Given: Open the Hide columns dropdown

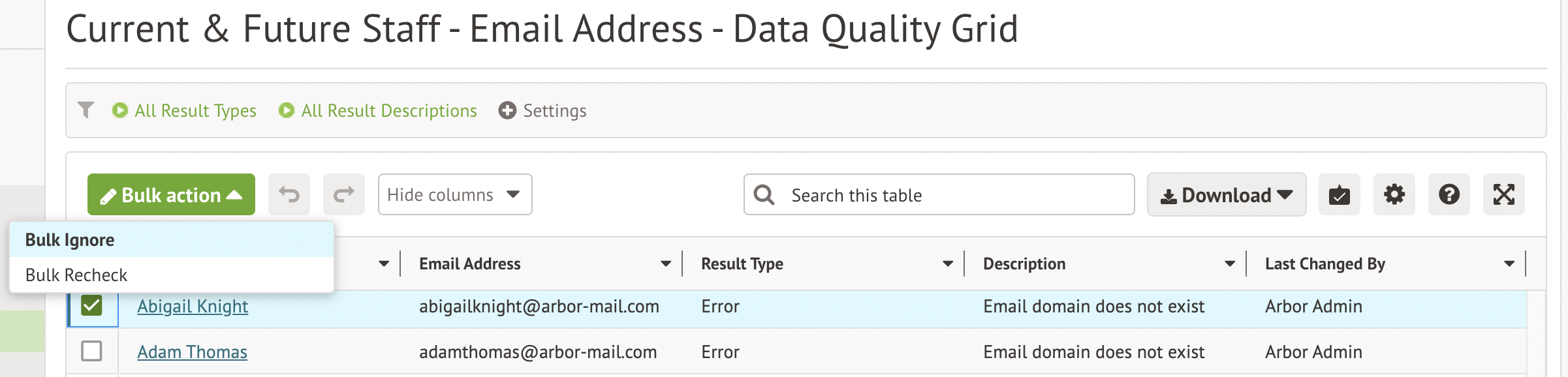Looking at the screenshot, I should (454, 194).
